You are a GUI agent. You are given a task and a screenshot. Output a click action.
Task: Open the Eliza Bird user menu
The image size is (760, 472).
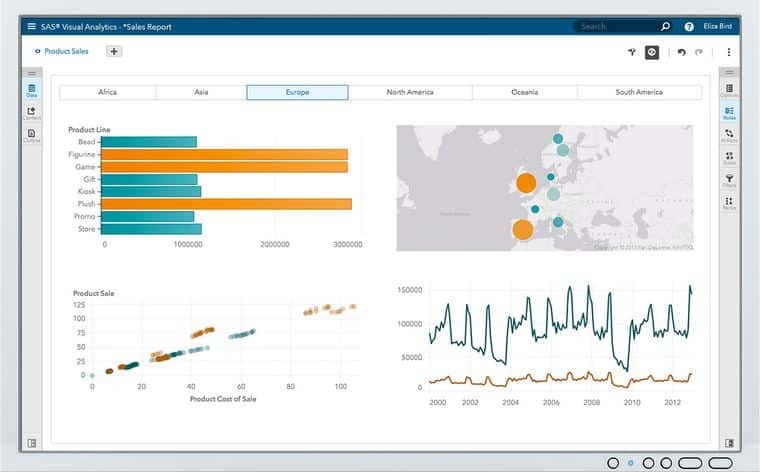pyautogui.click(x=718, y=26)
